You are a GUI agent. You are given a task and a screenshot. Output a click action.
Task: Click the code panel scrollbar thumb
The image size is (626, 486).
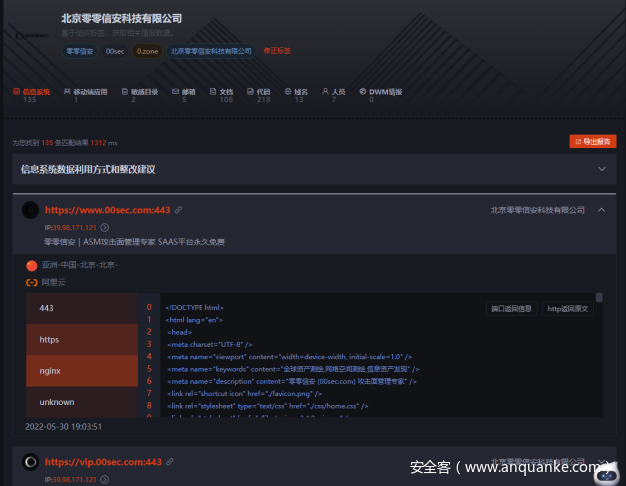tap(599, 298)
